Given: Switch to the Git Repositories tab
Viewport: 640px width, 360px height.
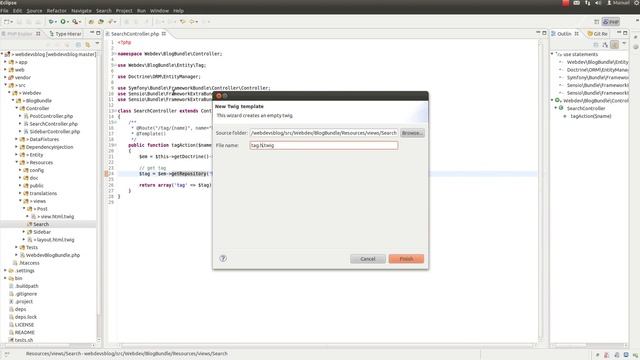Looking at the screenshot, I should click(x=597, y=34).
